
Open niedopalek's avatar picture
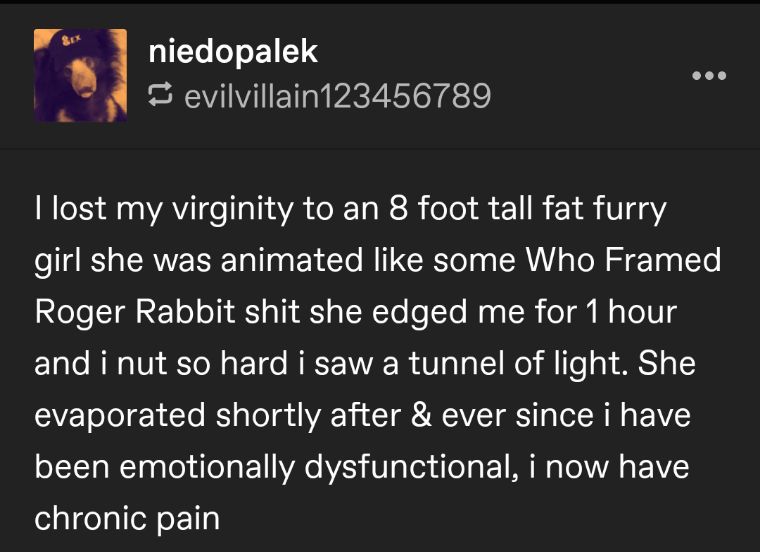pyautogui.click(x=80, y=75)
